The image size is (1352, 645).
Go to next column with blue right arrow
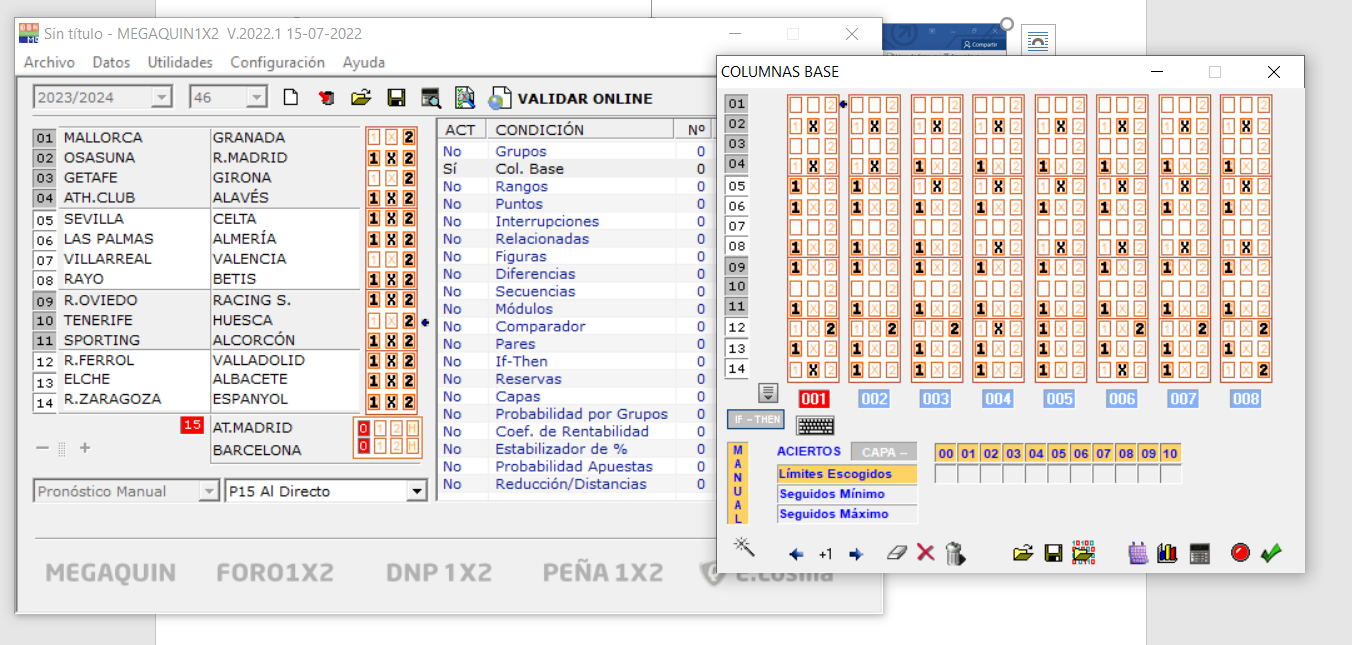[x=856, y=554]
